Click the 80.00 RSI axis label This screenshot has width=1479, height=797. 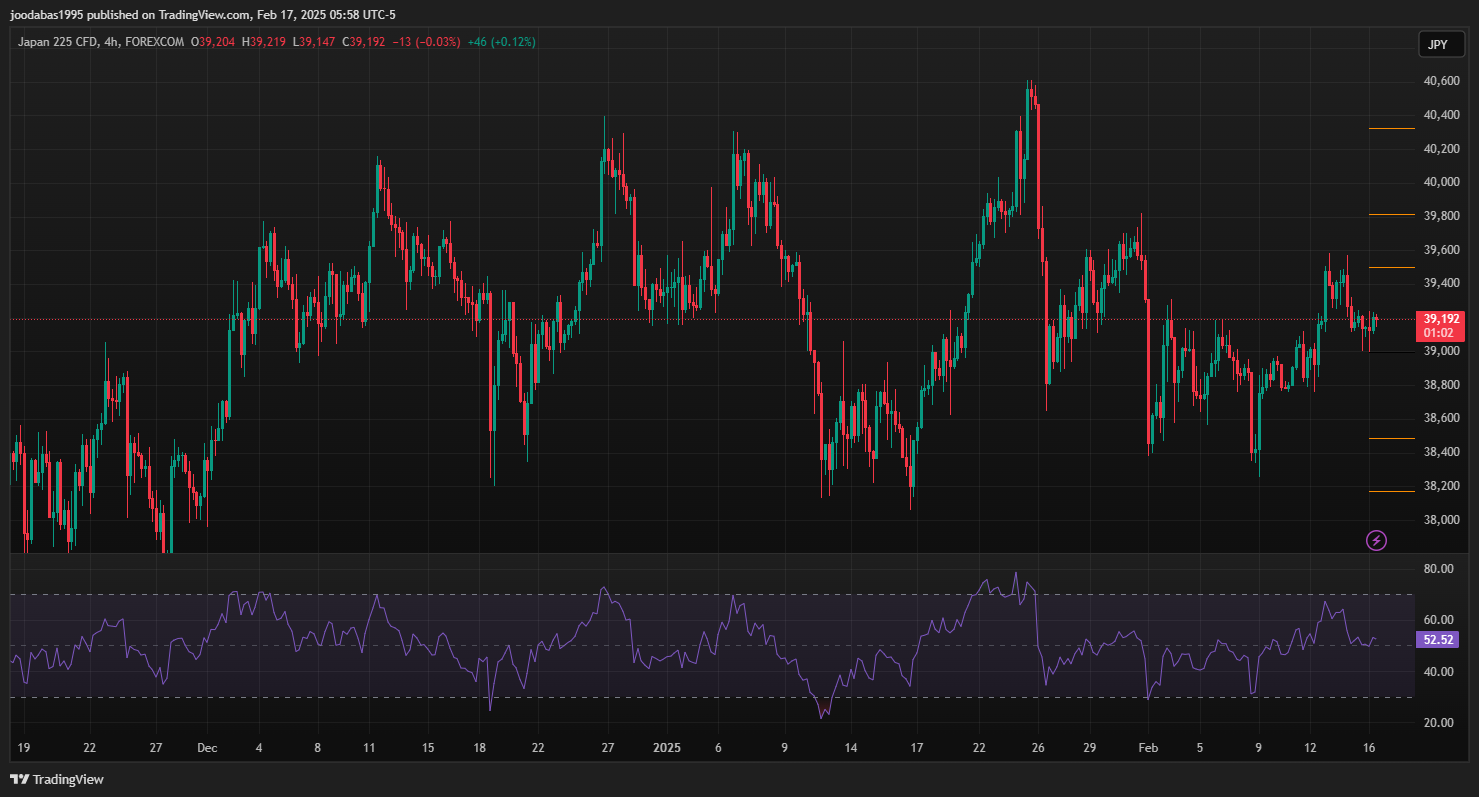(1439, 569)
